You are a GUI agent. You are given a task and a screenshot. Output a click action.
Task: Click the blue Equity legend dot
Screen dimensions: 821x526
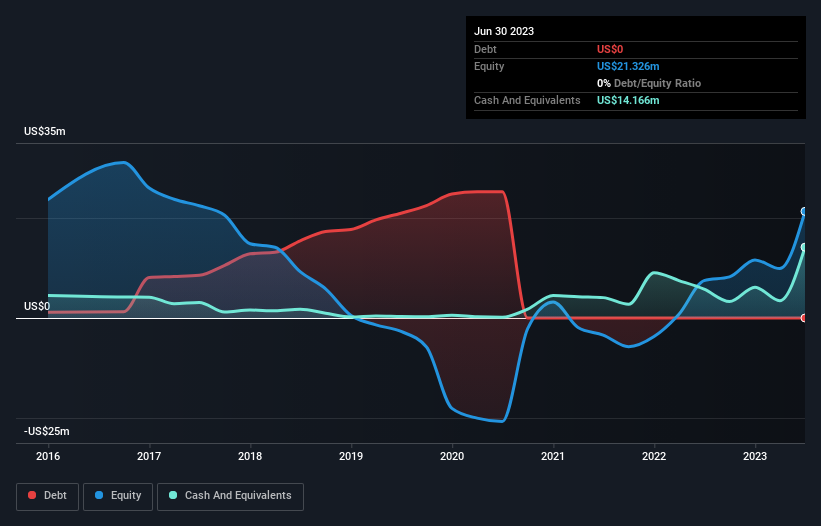tap(98, 495)
